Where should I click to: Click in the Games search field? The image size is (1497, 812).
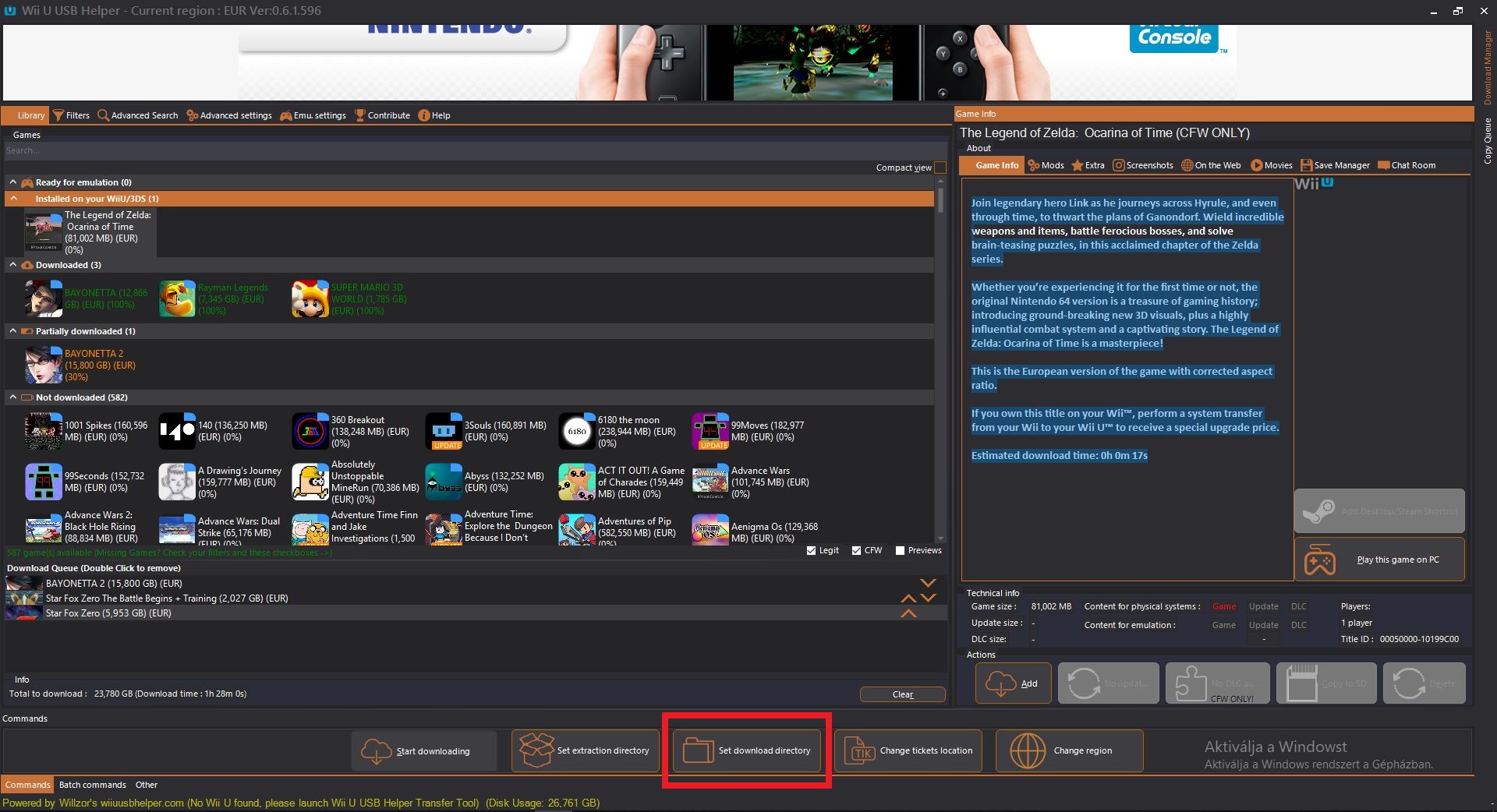tap(476, 150)
